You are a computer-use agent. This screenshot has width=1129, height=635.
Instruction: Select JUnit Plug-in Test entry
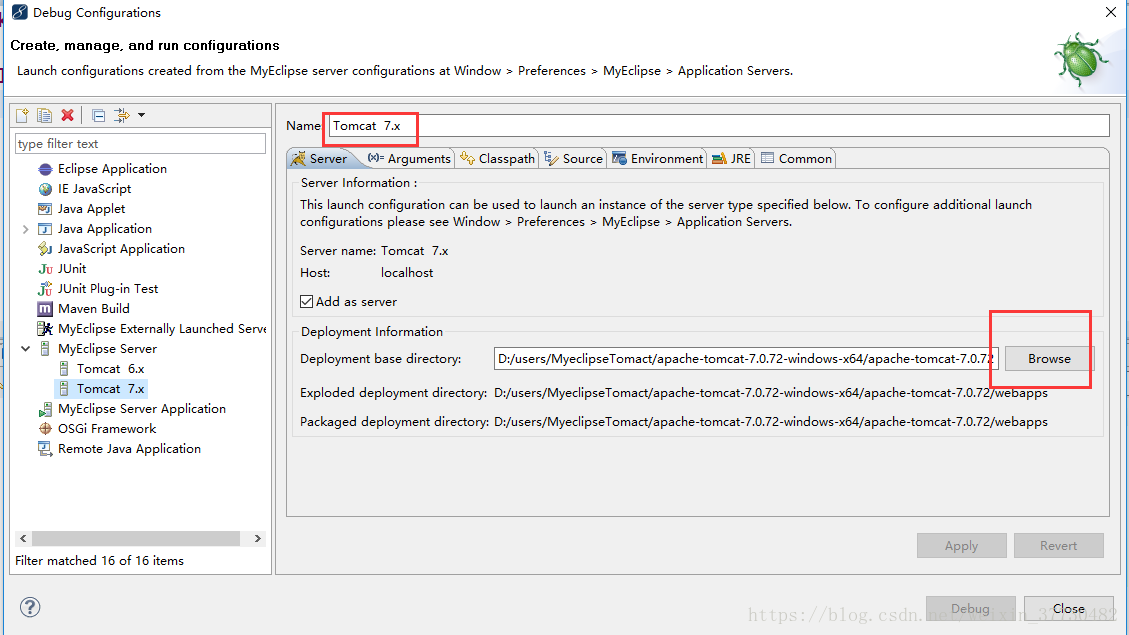[108, 289]
